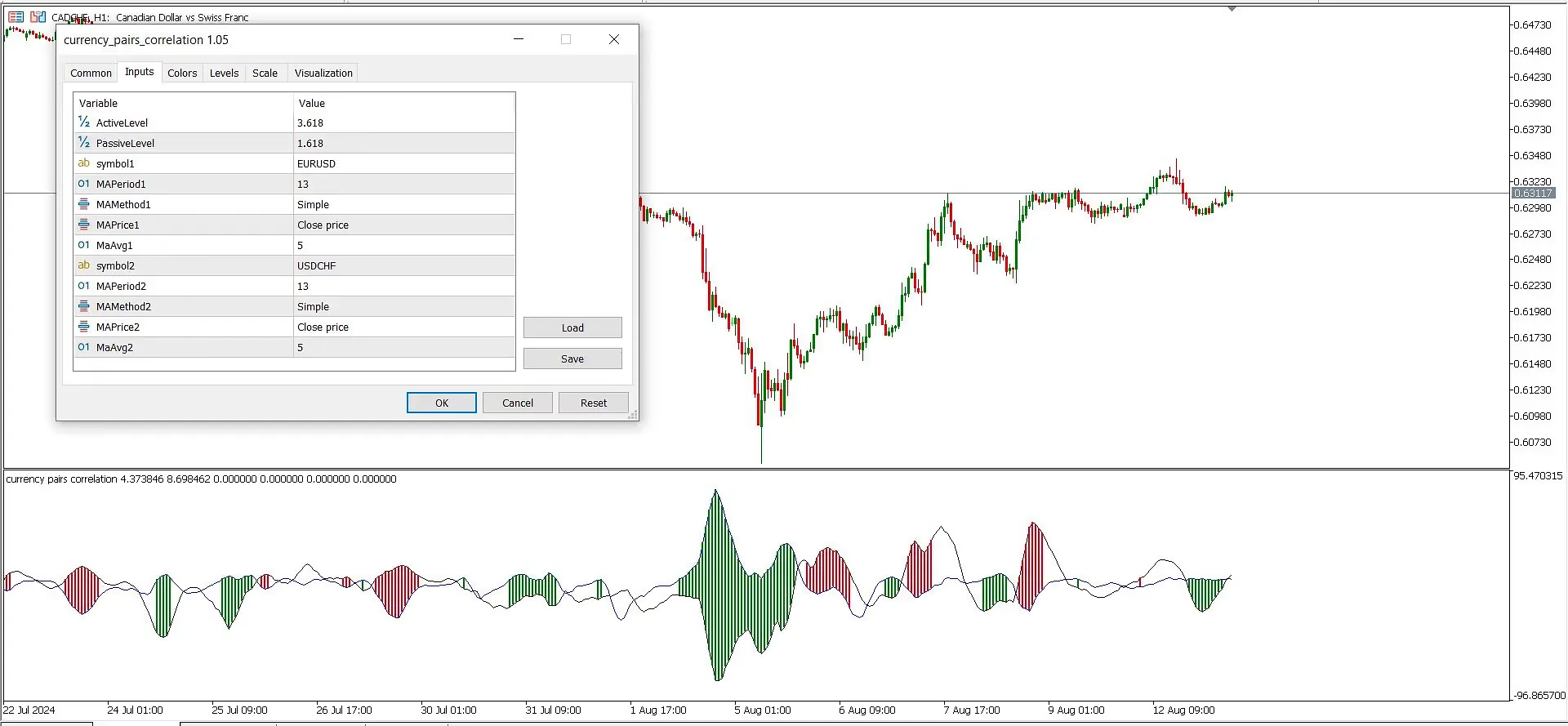Select the MAPeriod2 variable name
This screenshot has width=1568, height=726.
121,286
